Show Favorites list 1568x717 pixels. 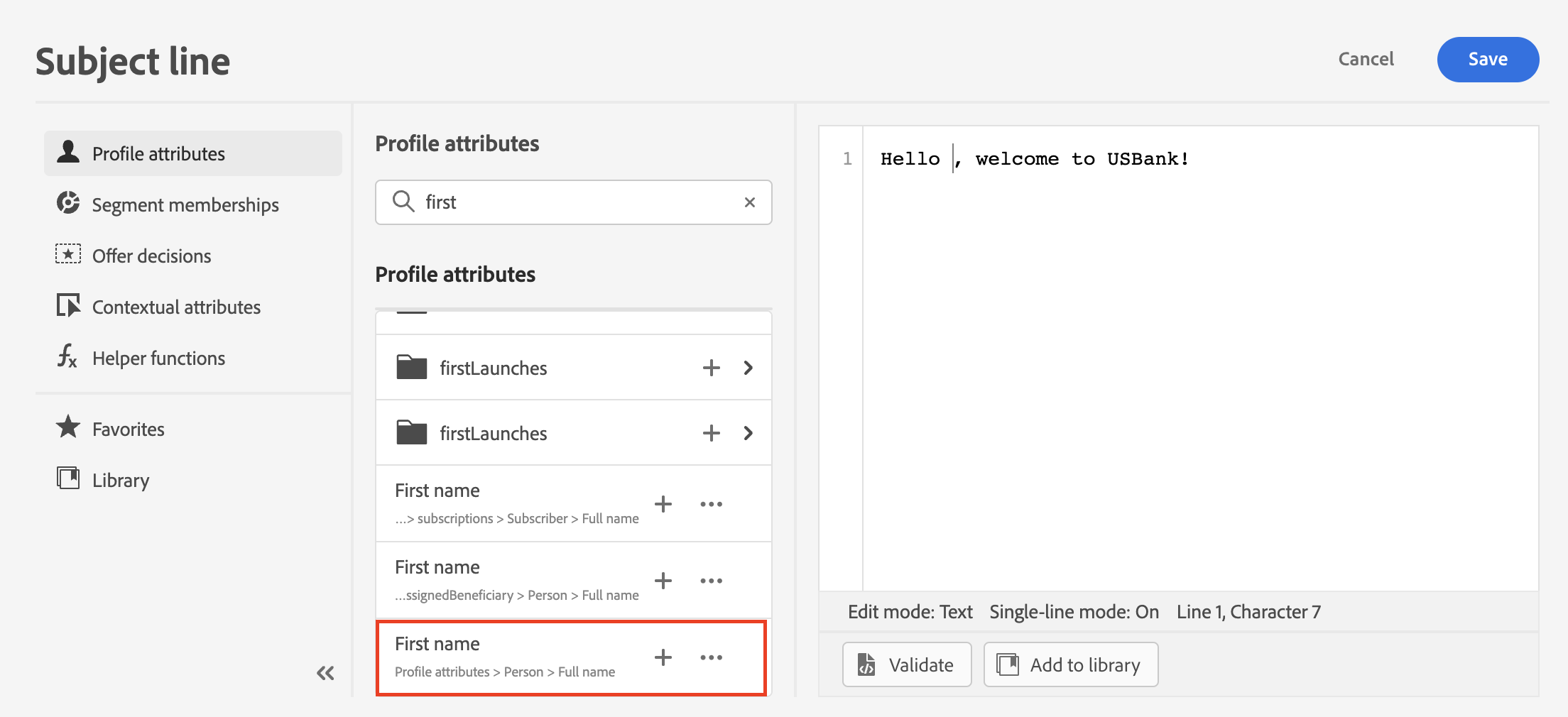click(x=128, y=429)
